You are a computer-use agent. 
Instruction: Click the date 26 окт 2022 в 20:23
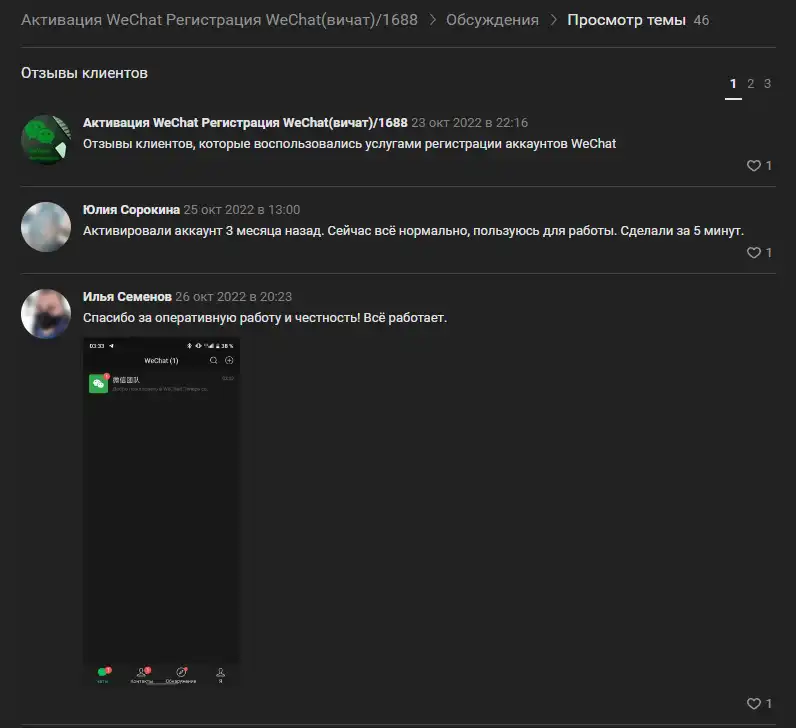234,296
